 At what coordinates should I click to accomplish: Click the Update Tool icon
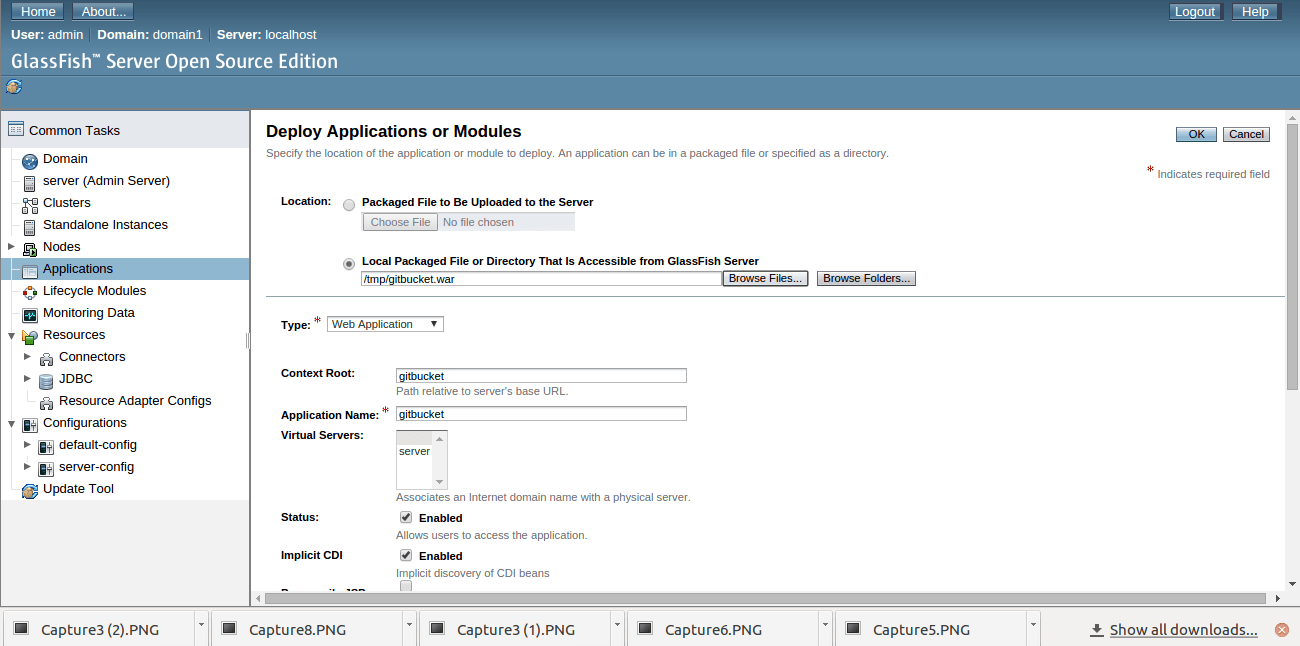[30, 490]
